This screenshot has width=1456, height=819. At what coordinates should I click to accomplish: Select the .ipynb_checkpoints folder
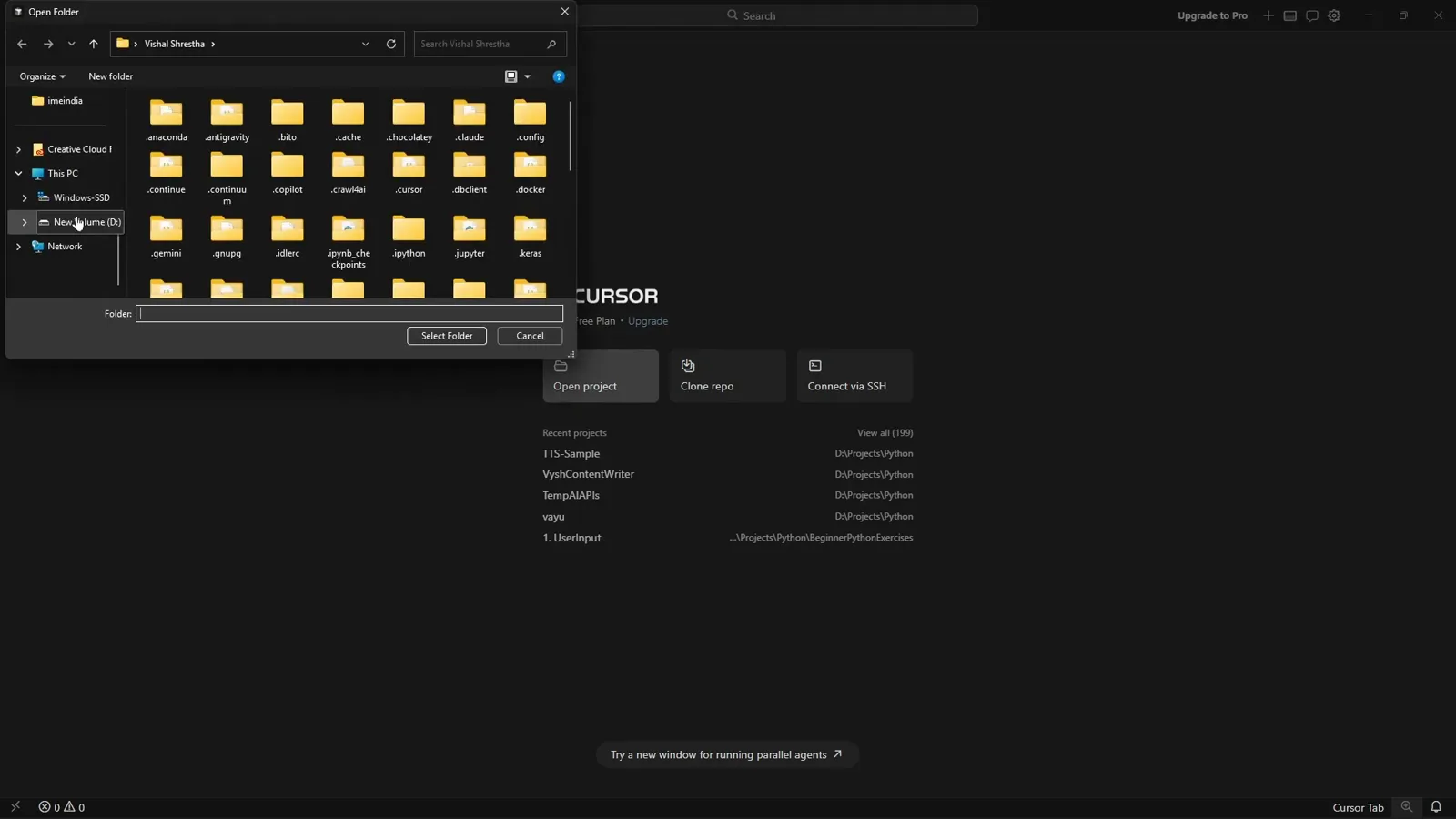pyautogui.click(x=349, y=242)
